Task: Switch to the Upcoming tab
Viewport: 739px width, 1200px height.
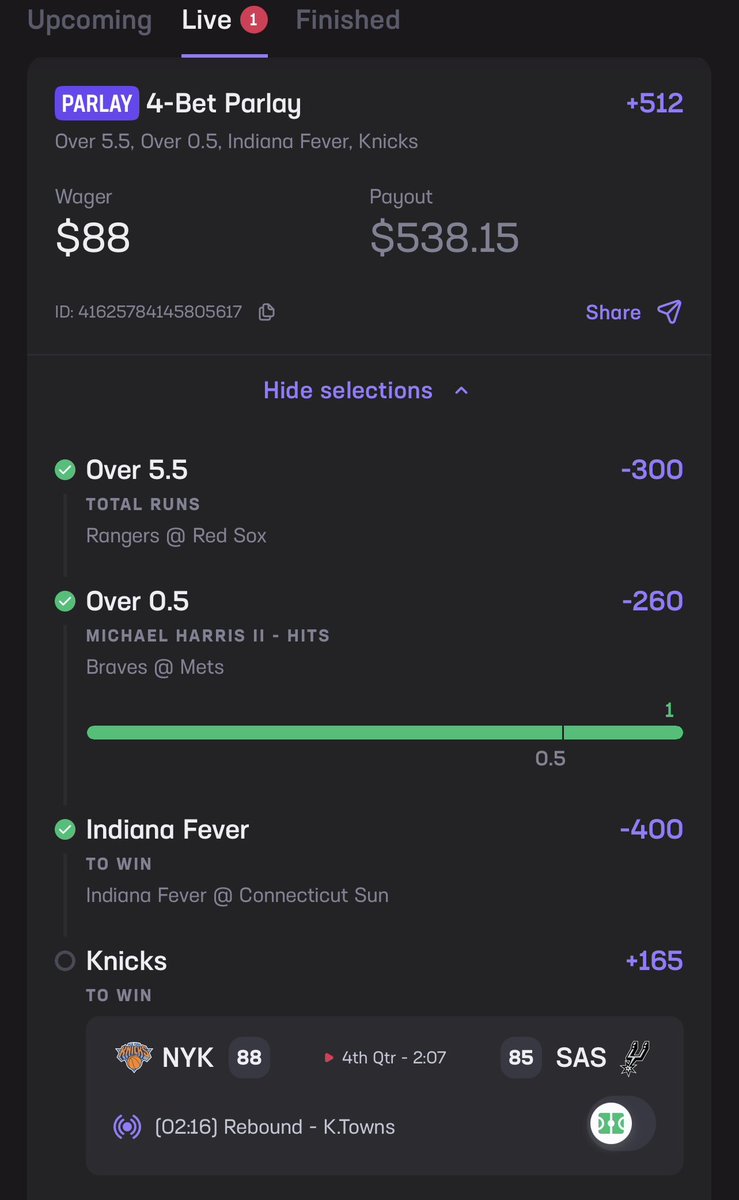Action: (90, 20)
